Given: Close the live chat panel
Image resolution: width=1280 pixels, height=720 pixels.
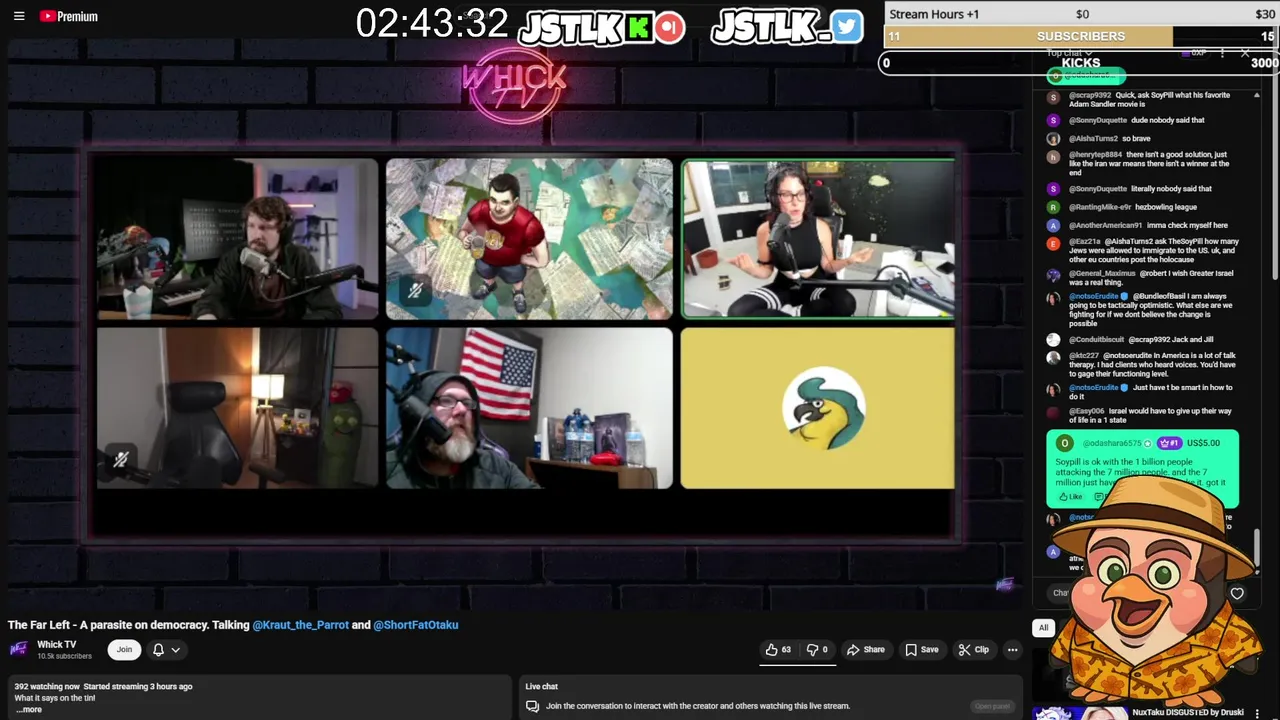Looking at the screenshot, I should tap(1245, 53).
